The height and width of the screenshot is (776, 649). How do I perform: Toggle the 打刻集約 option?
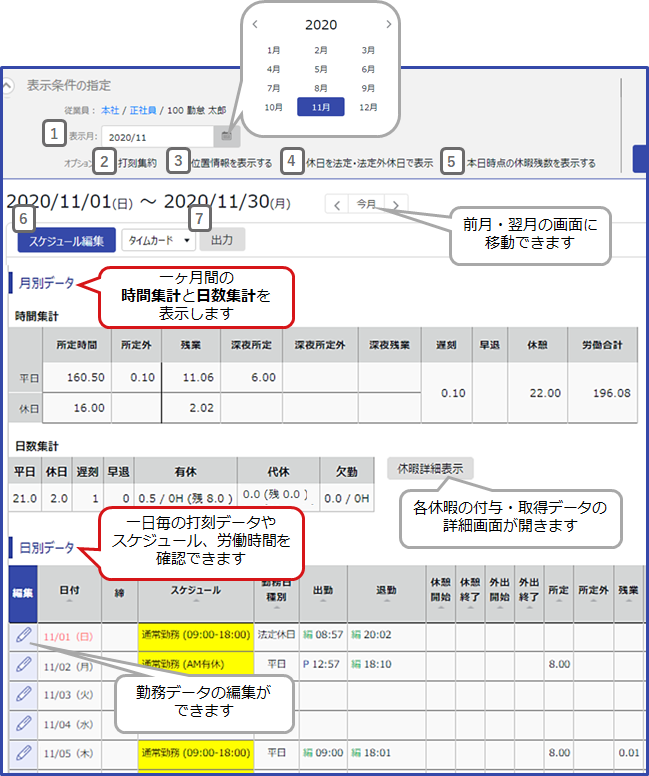pos(134,162)
